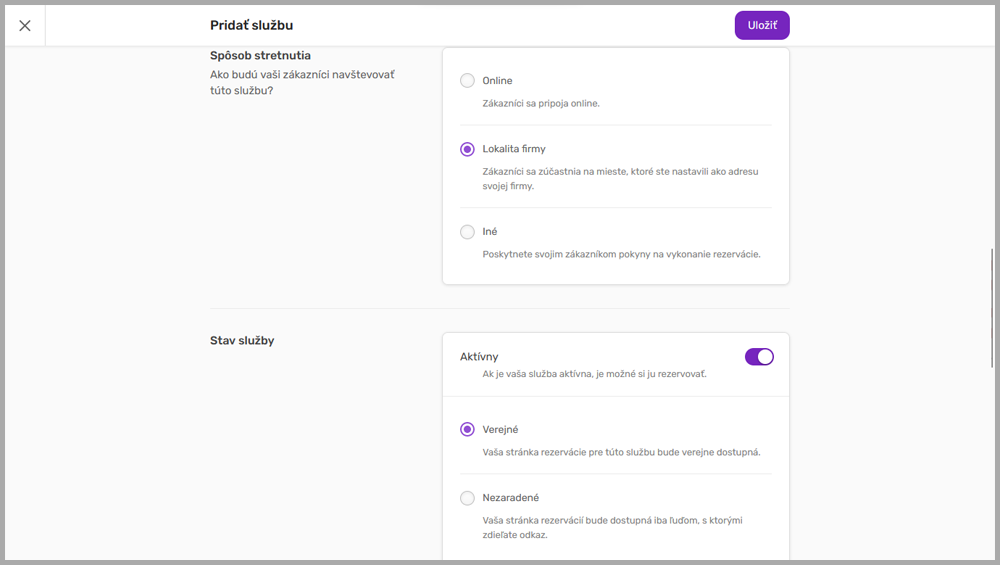Click description under Lokalita firmy option
The height and width of the screenshot is (565, 1000).
pyautogui.click(x=620, y=179)
